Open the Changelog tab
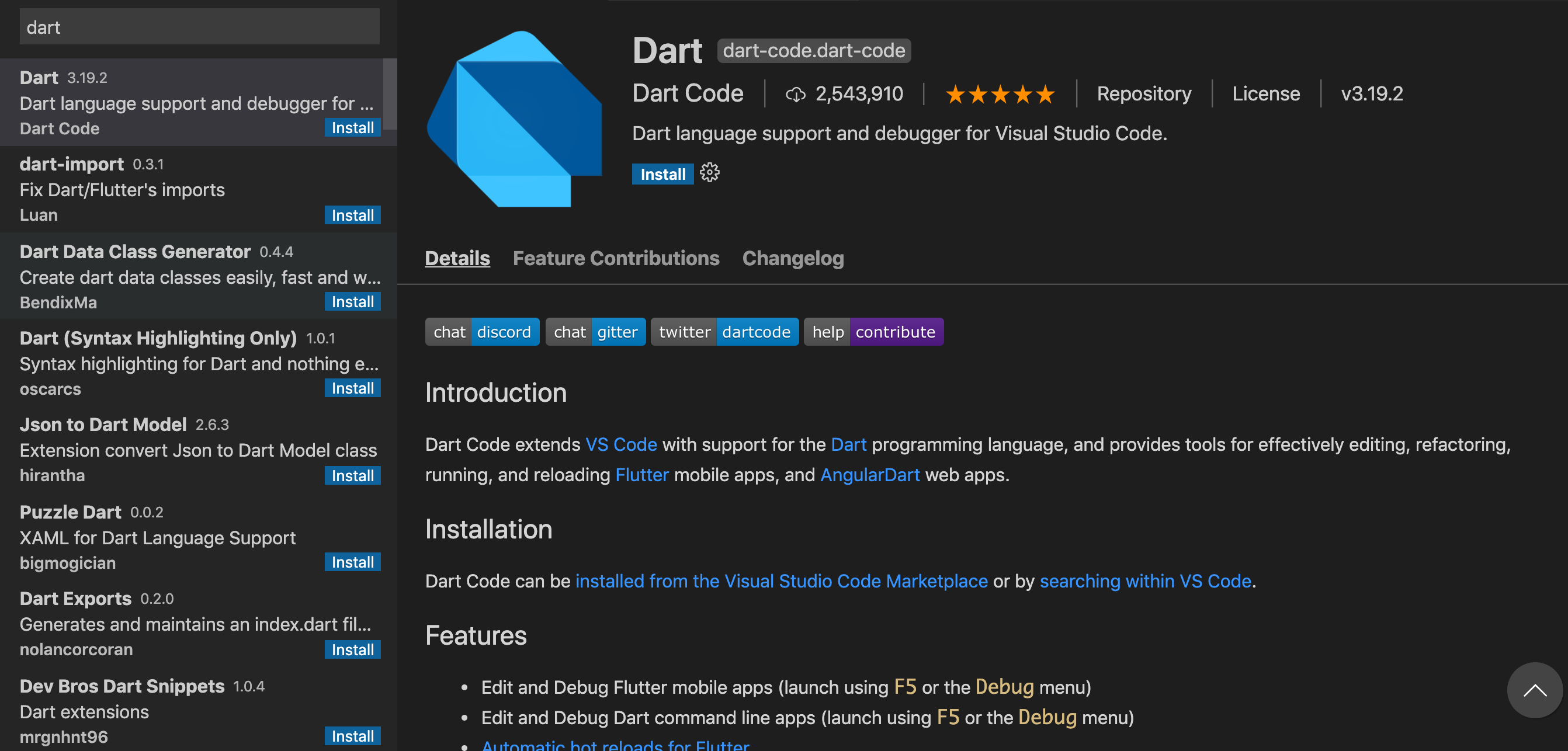Image resolution: width=1568 pixels, height=751 pixels. pyautogui.click(x=793, y=258)
